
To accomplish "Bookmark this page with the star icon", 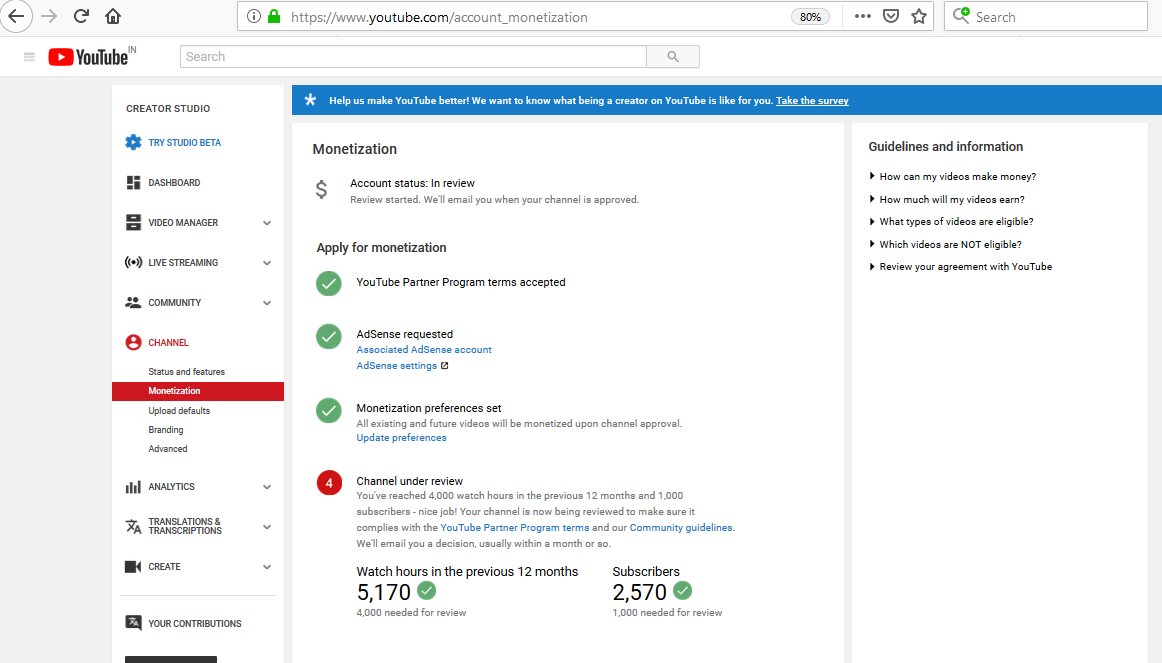I will [919, 16].
